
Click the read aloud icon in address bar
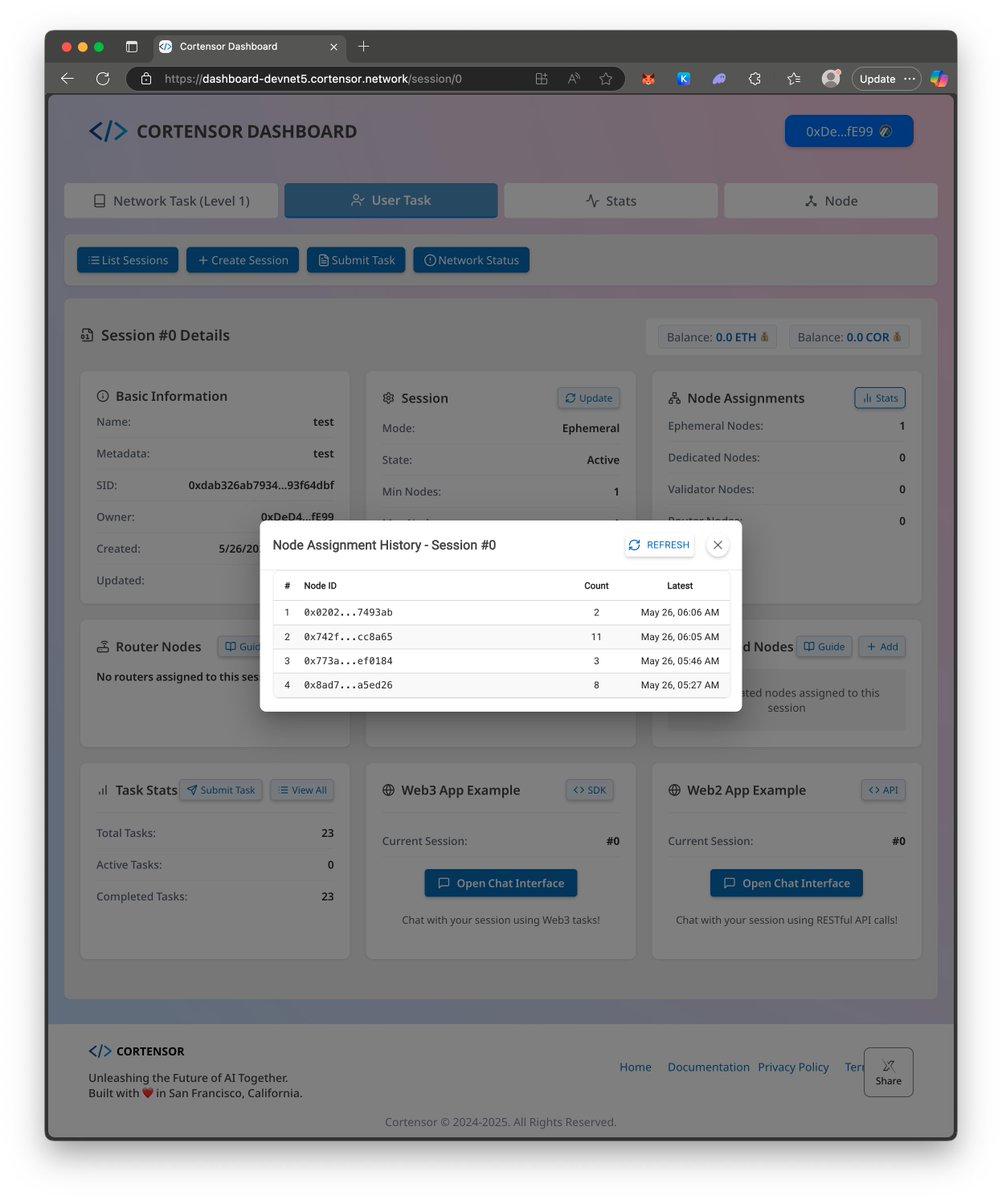click(574, 78)
